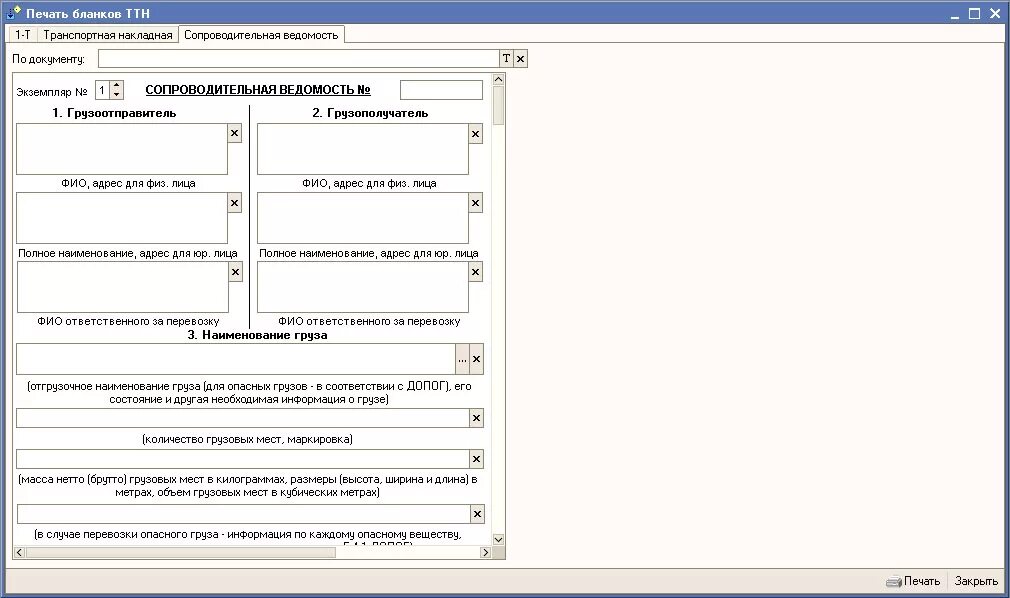Clear Грузоотправитель ФИО ответственного за перевозку field

[235, 272]
